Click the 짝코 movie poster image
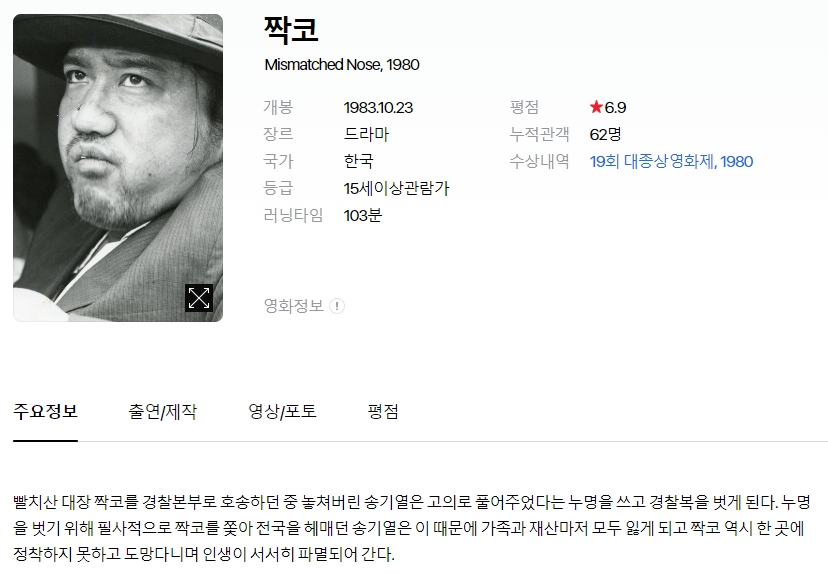Screen dimensions: 828x574 point(118,167)
